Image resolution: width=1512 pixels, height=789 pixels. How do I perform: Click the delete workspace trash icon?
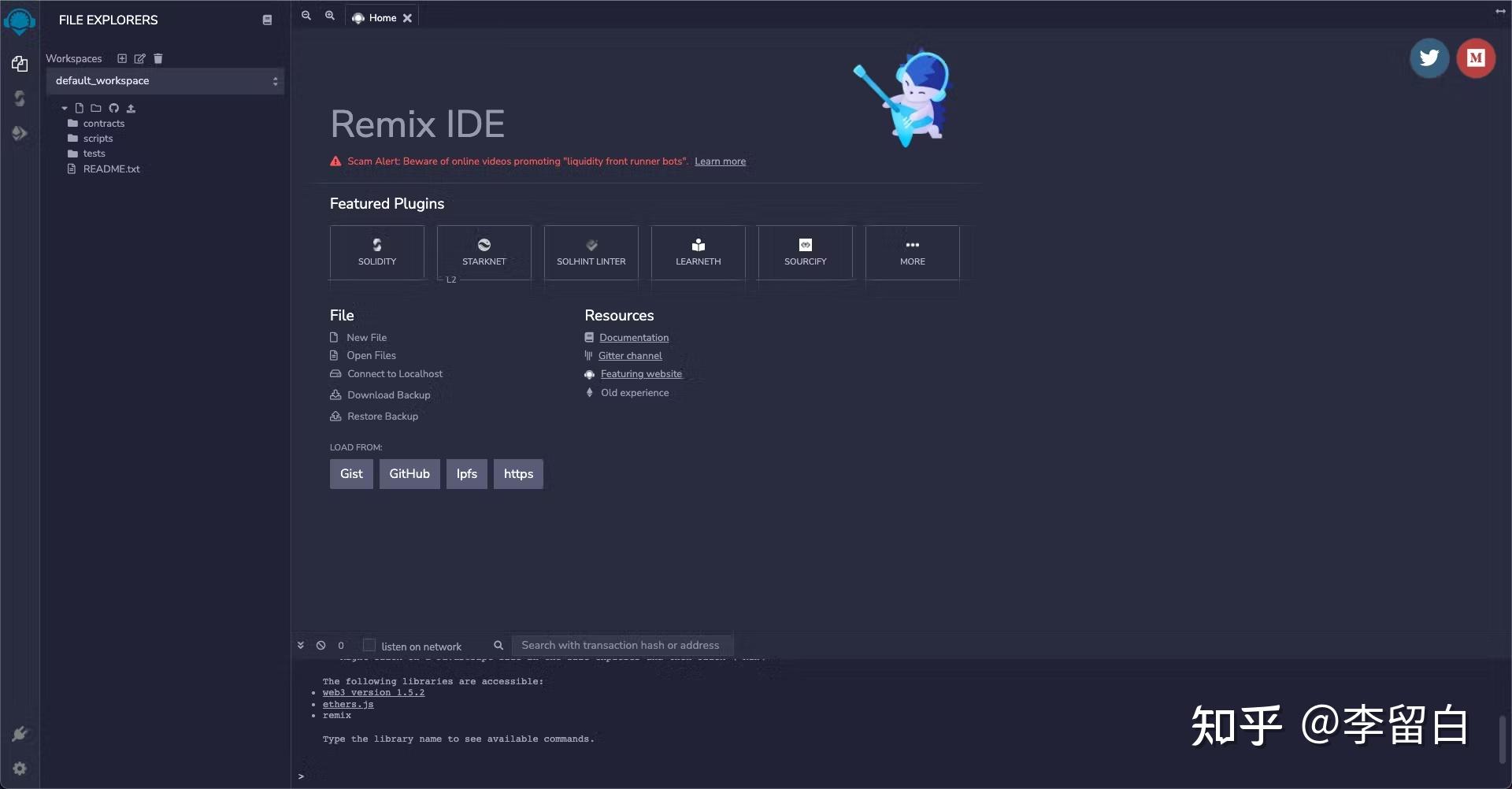tap(158, 58)
